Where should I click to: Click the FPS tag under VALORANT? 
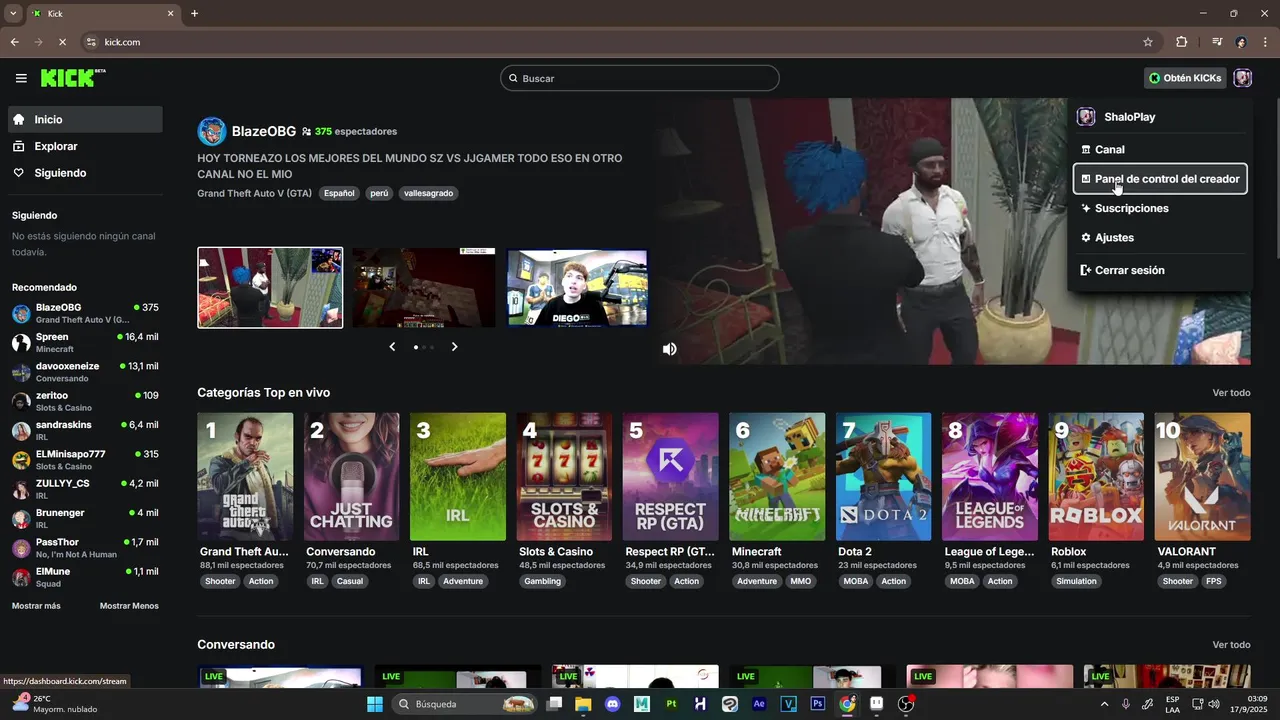1214,581
